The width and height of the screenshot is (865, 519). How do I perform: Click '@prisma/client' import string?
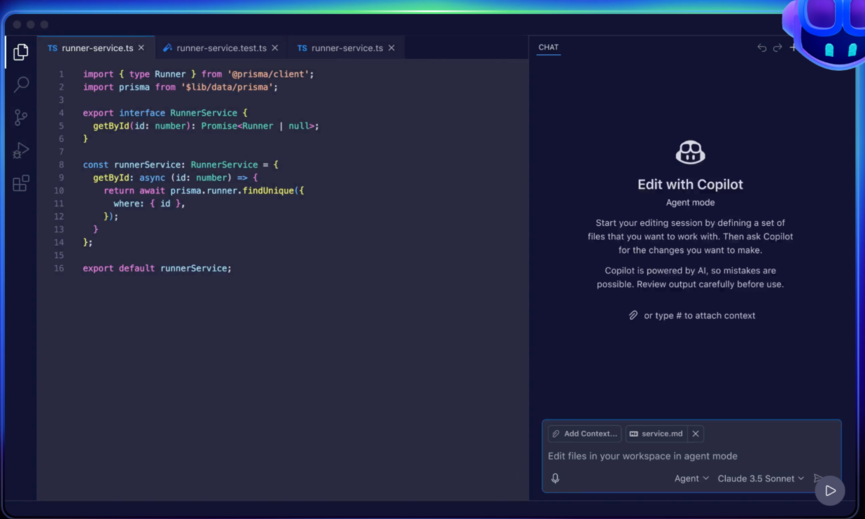tap(268, 74)
